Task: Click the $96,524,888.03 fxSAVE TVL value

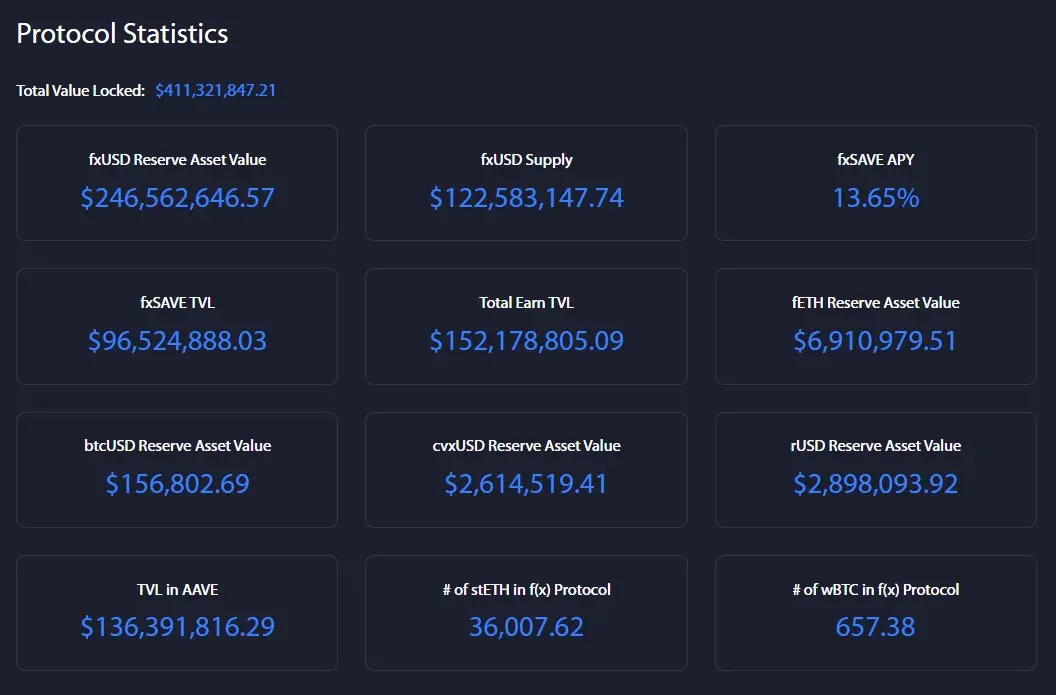Action: click(177, 341)
